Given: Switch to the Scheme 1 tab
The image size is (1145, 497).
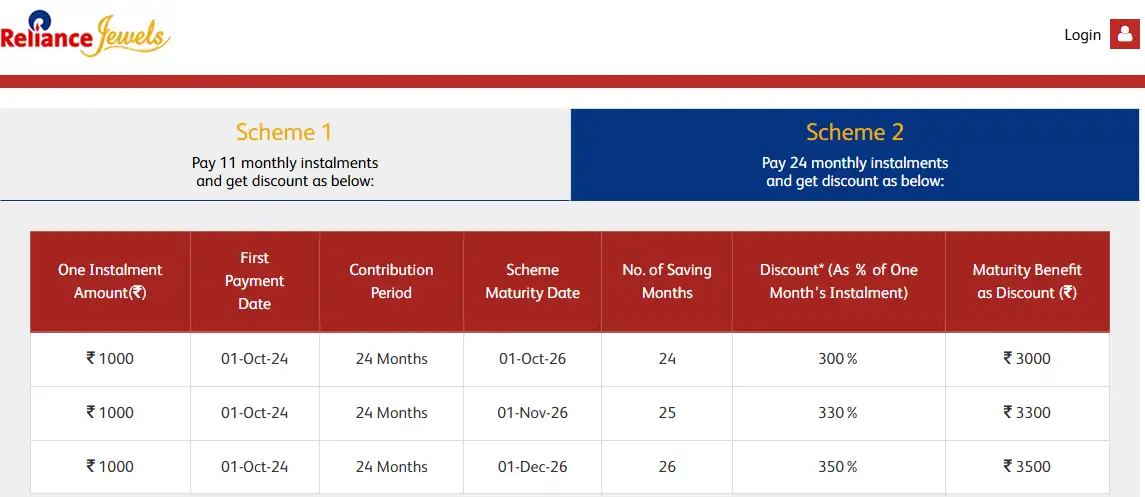Looking at the screenshot, I should tap(285, 155).
